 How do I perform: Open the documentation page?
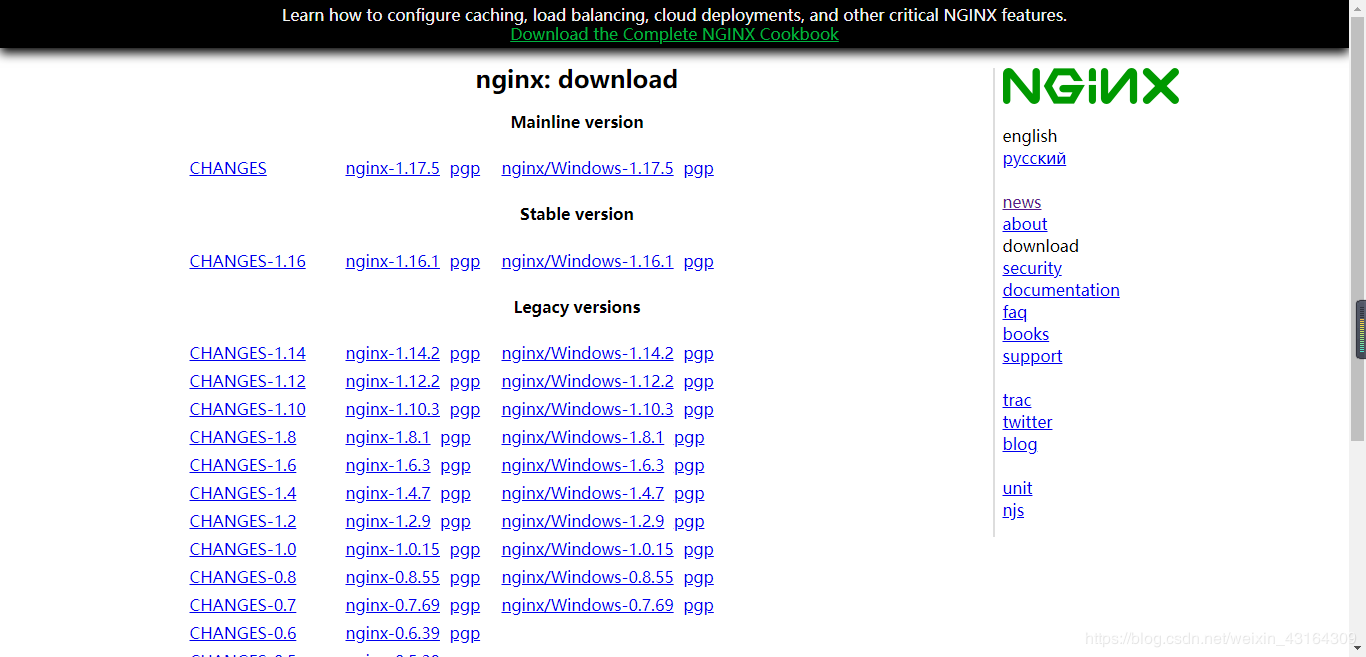1061,290
